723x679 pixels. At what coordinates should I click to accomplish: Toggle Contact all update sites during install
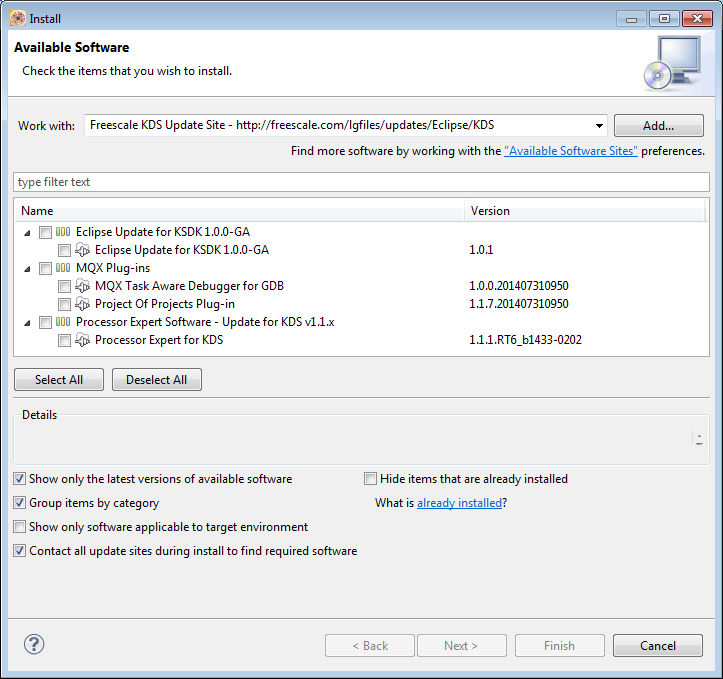[19, 550]
